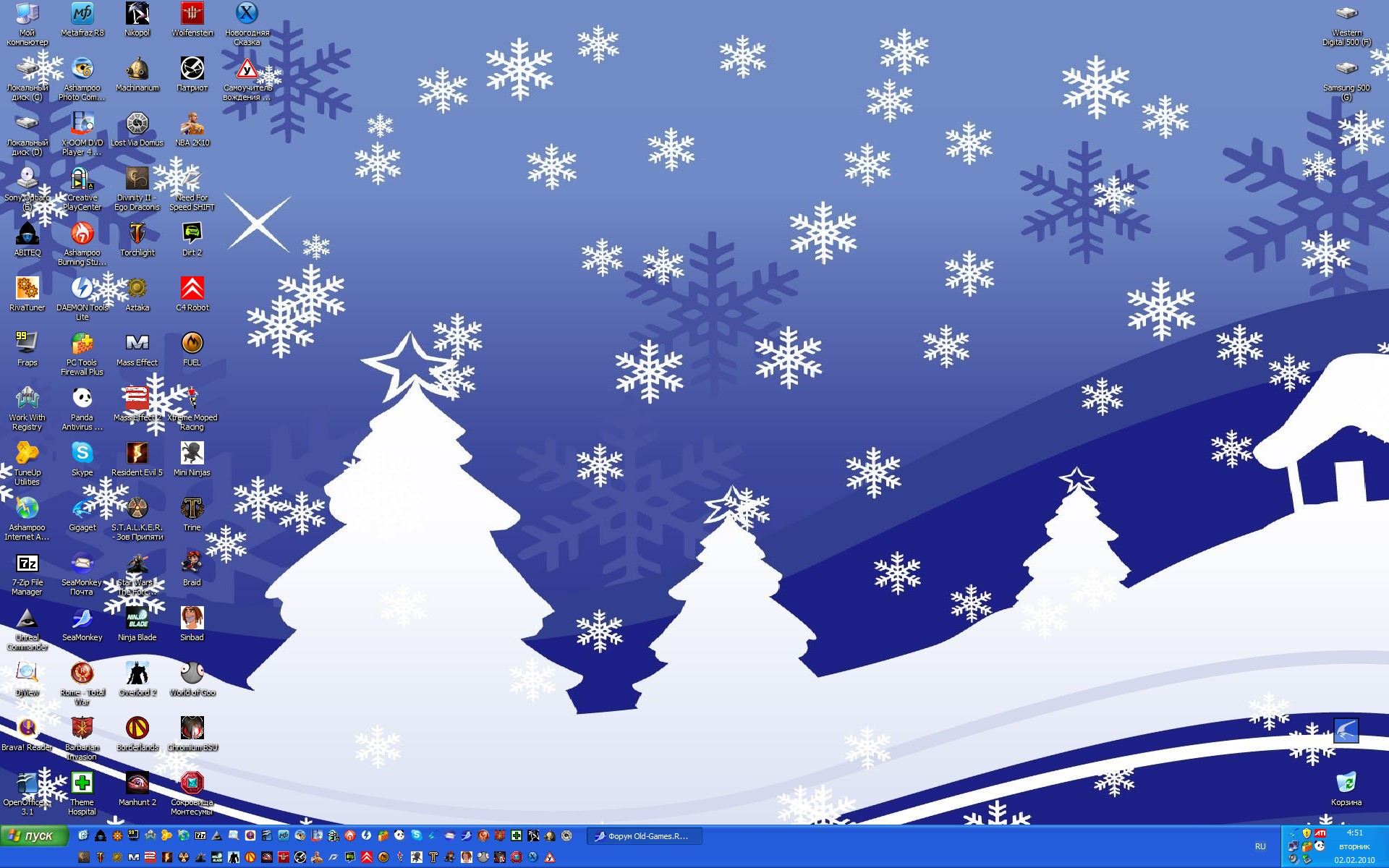Click the пуск Start button
1389x868 pixels.
[x=34, y=835]
